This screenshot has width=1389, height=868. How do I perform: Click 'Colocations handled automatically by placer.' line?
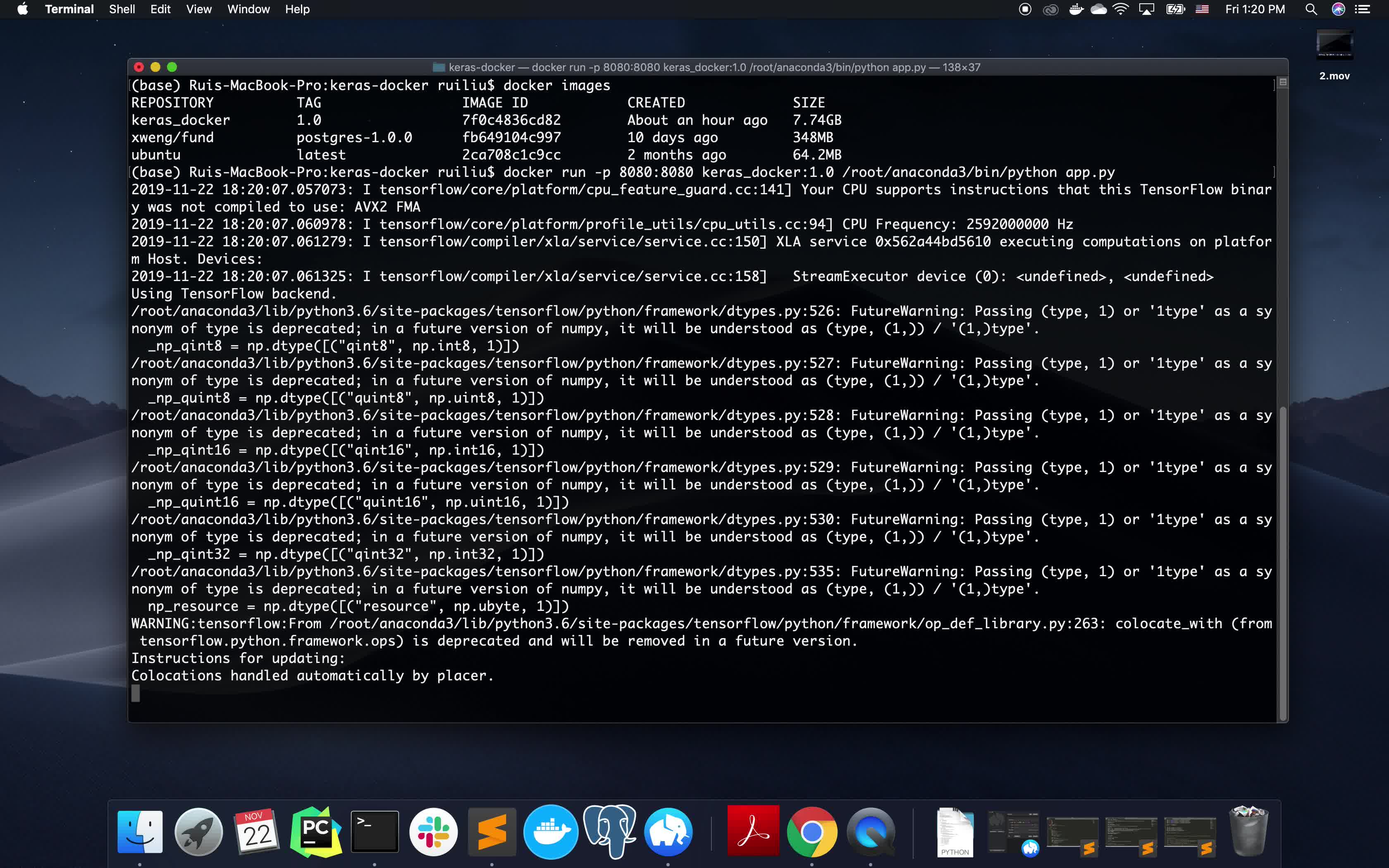pos(312,676)
